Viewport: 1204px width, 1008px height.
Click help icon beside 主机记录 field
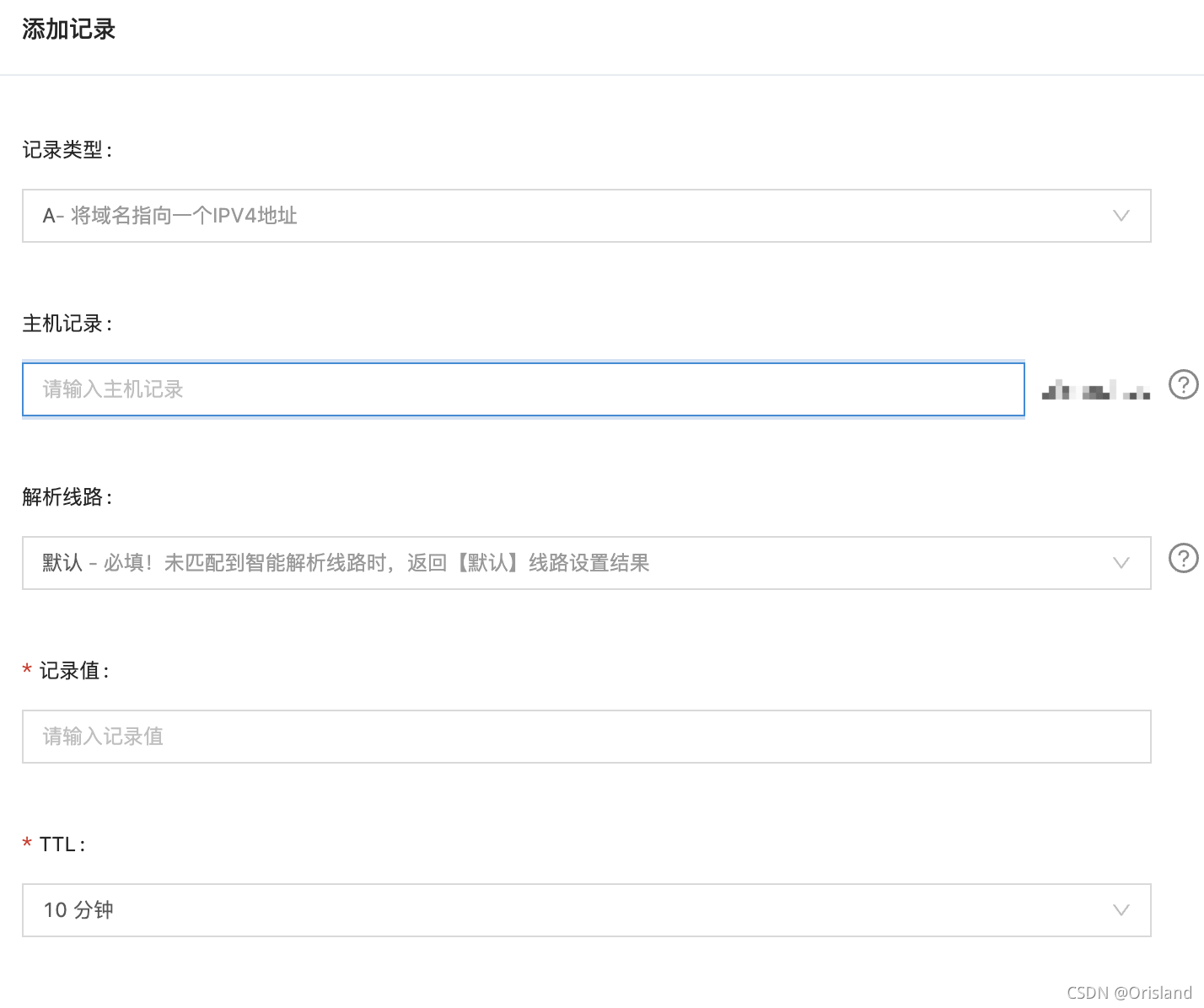(x=1183, y=384)
